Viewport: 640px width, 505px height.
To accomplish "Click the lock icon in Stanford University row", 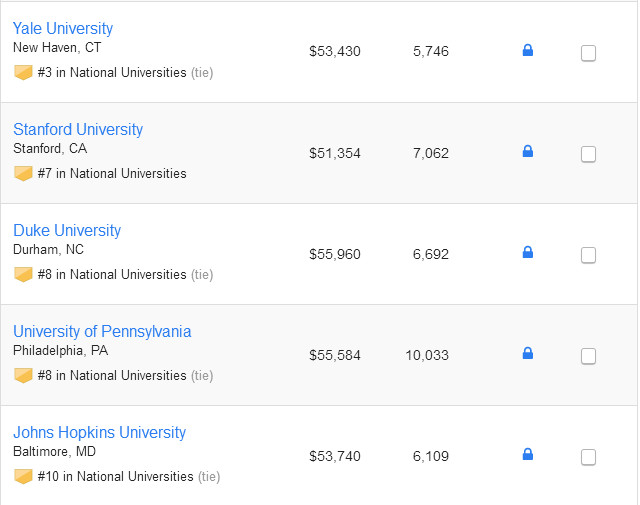I will 528,151.
